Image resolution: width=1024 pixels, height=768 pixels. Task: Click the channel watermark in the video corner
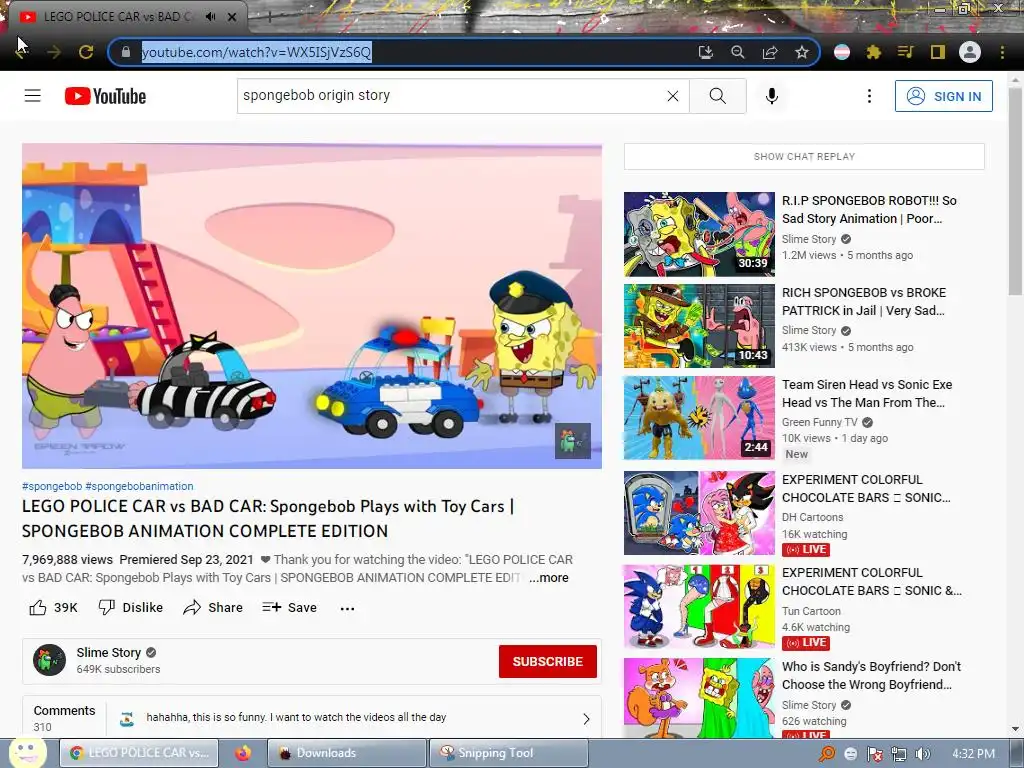click(573, 441)
